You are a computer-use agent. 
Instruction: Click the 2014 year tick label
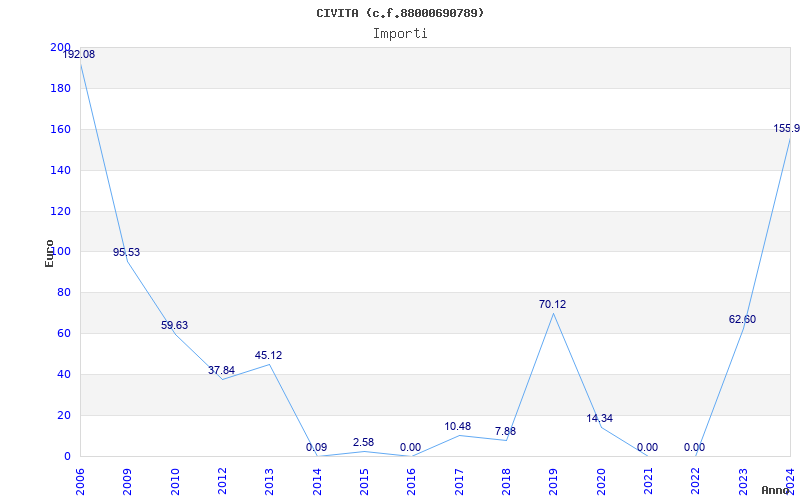[x=317, y=482]
